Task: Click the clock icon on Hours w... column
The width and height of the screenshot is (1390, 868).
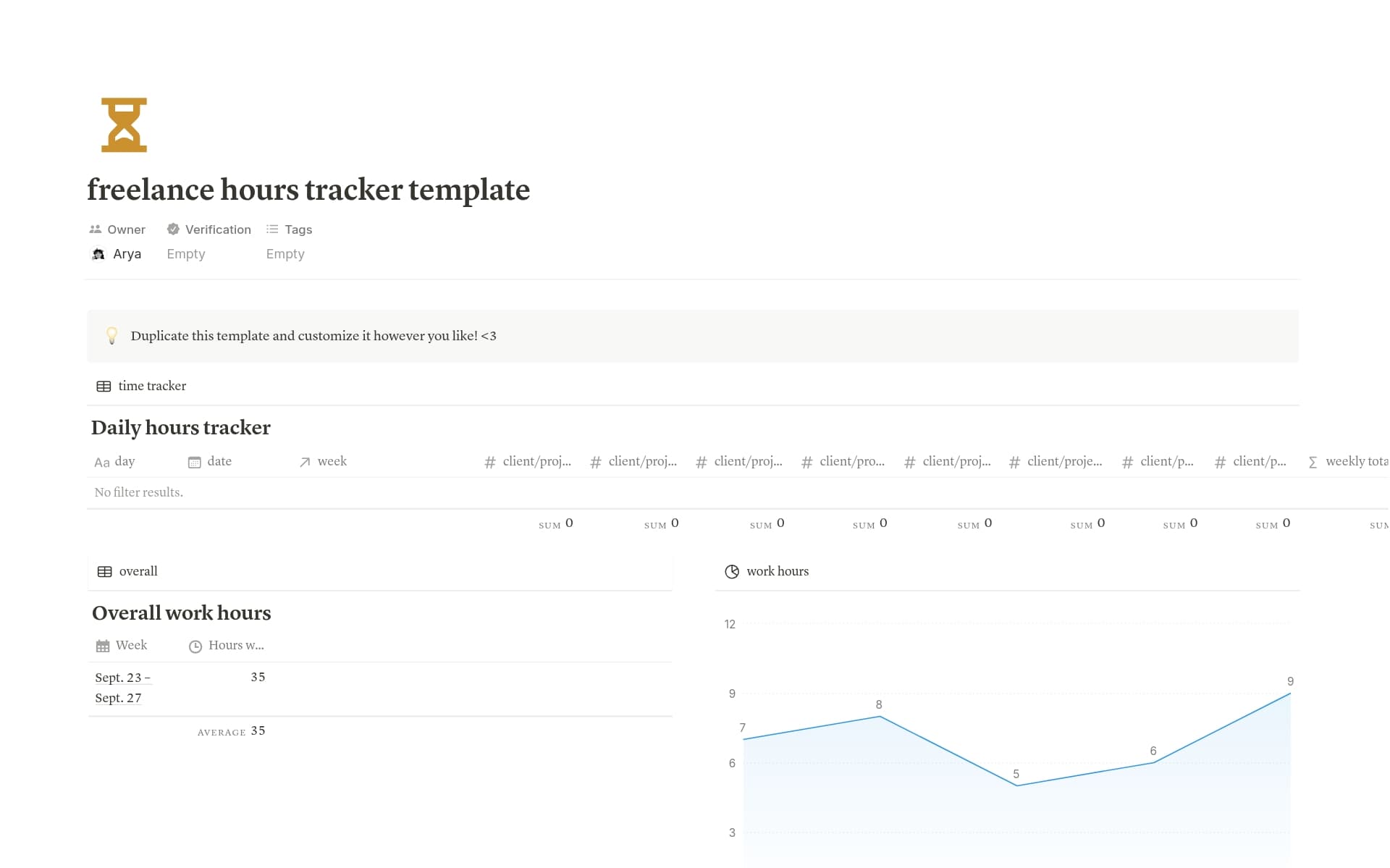Action: (195, 646)
